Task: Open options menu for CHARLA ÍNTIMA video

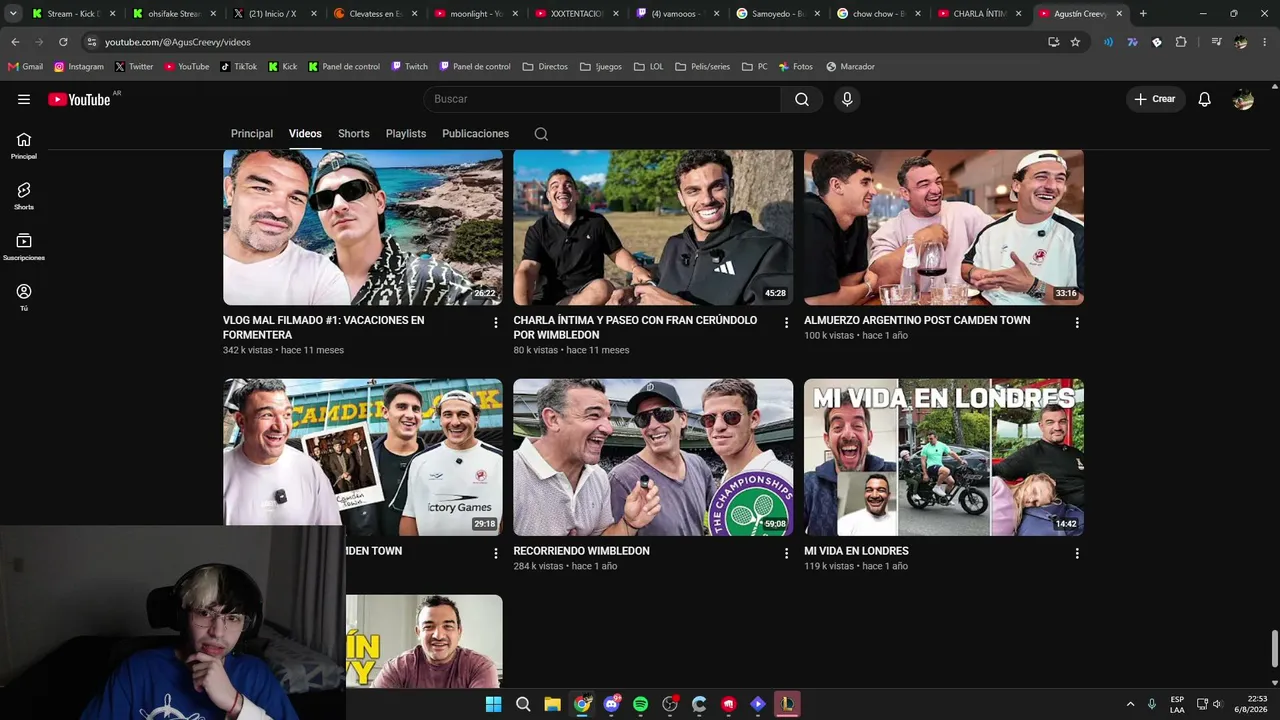Action: 786,323
